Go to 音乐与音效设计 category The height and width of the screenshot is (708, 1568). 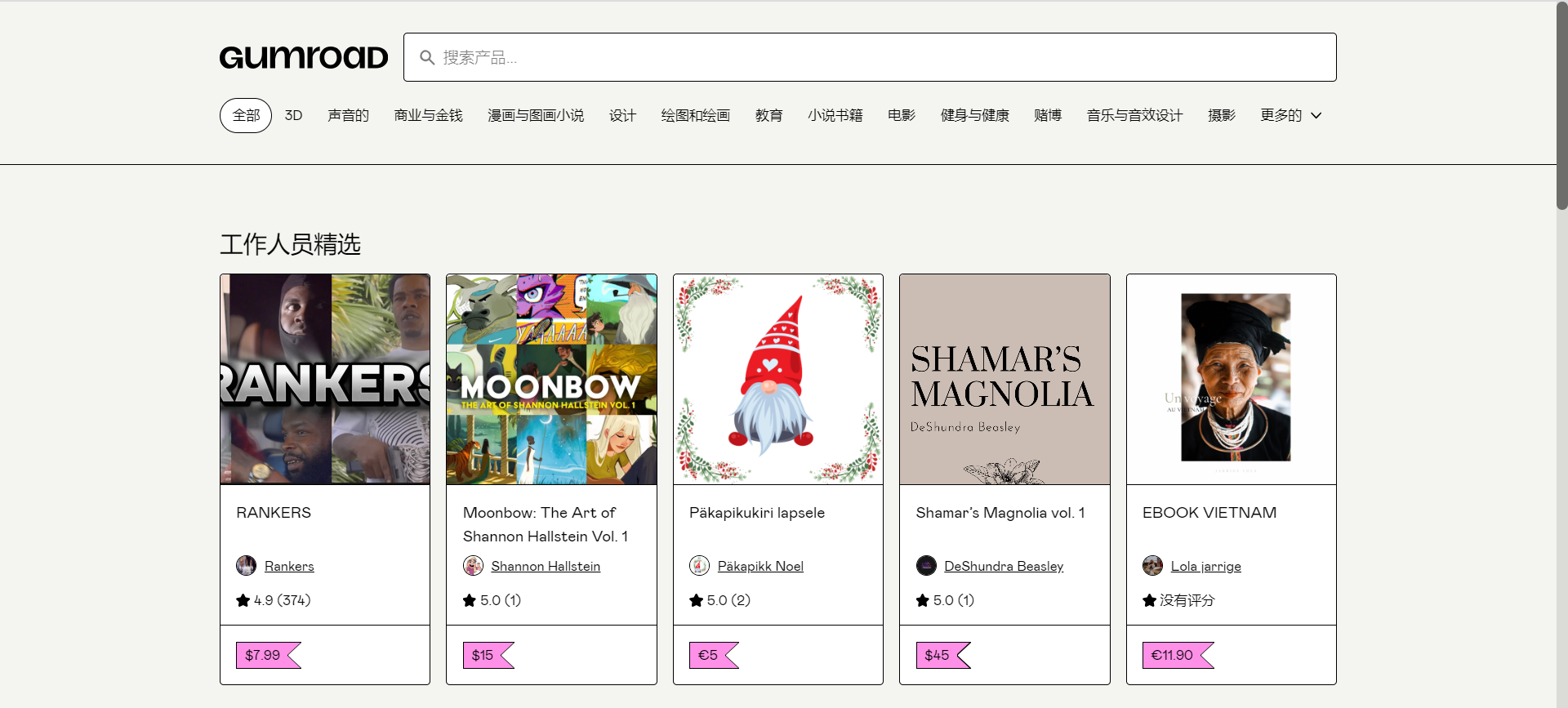[1134, 115]
